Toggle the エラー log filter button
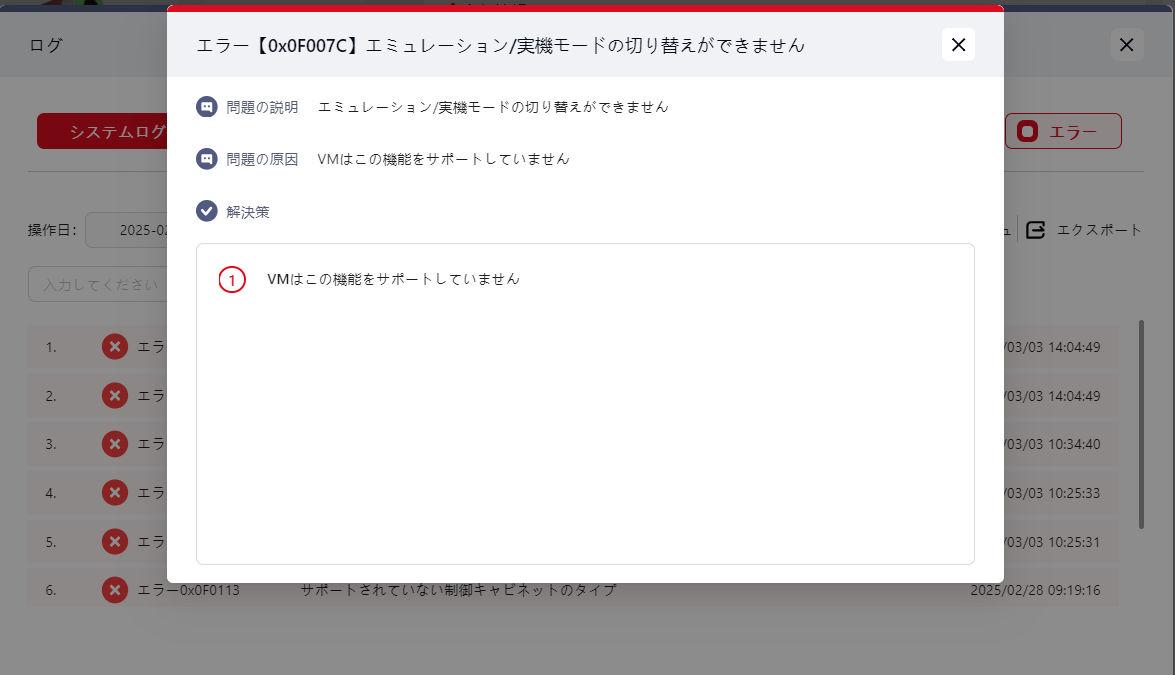This screenshot has height=675, width=1175. (x=1062, y=131)
